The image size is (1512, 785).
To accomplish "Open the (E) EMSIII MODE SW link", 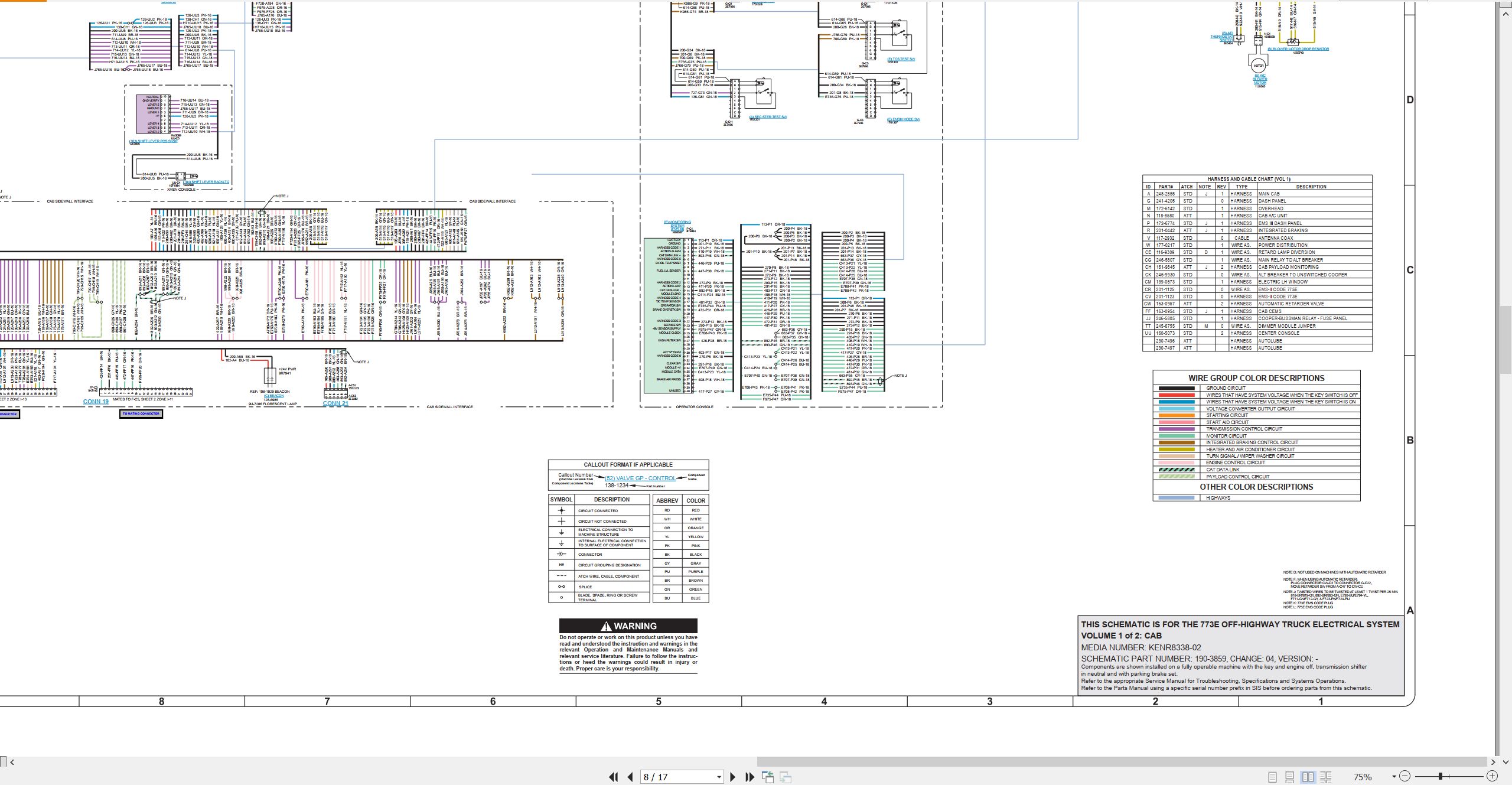I will click(903, 119).
